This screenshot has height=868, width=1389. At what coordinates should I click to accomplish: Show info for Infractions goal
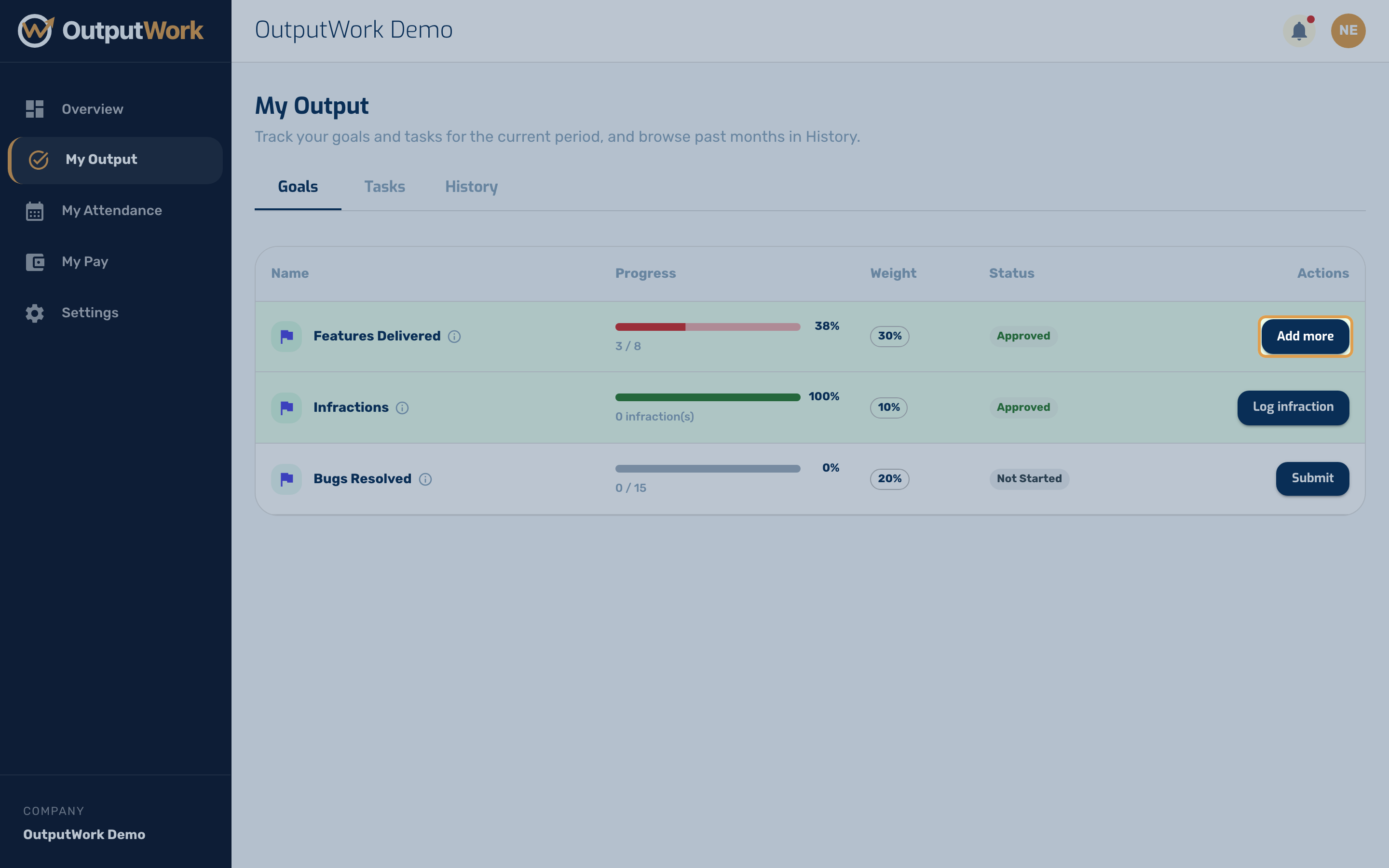click(x=402, y=407)
